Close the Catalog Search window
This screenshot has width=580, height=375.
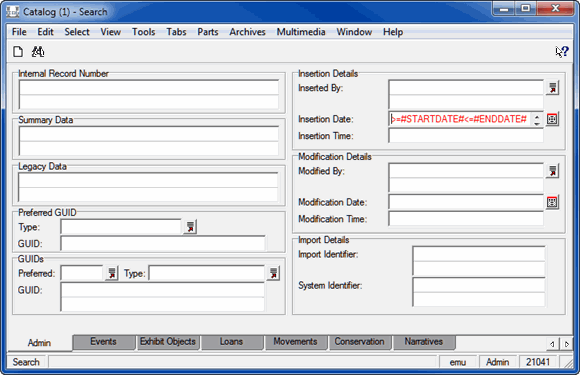555,9
